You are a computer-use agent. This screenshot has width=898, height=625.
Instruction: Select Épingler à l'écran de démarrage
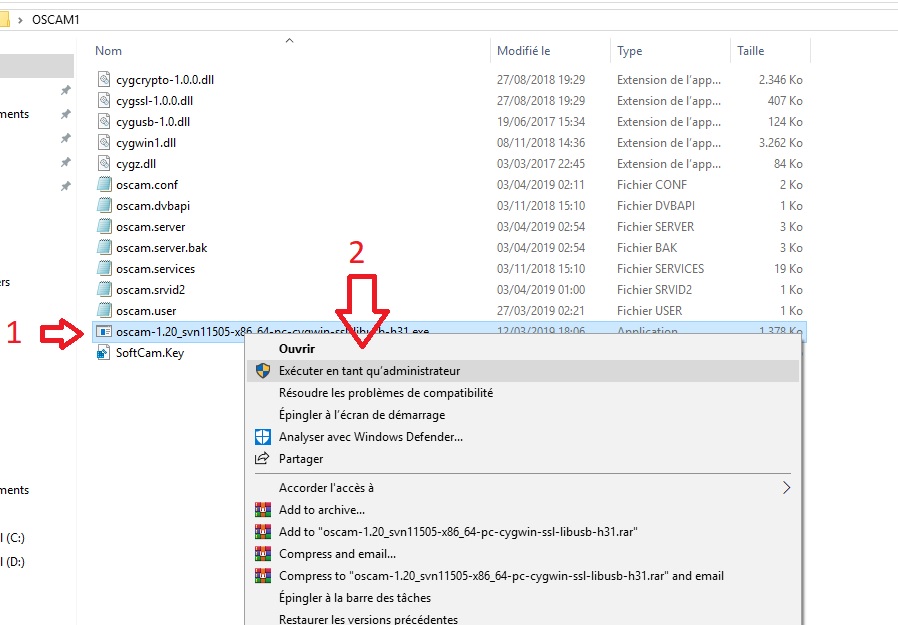[x=362, y=414]
